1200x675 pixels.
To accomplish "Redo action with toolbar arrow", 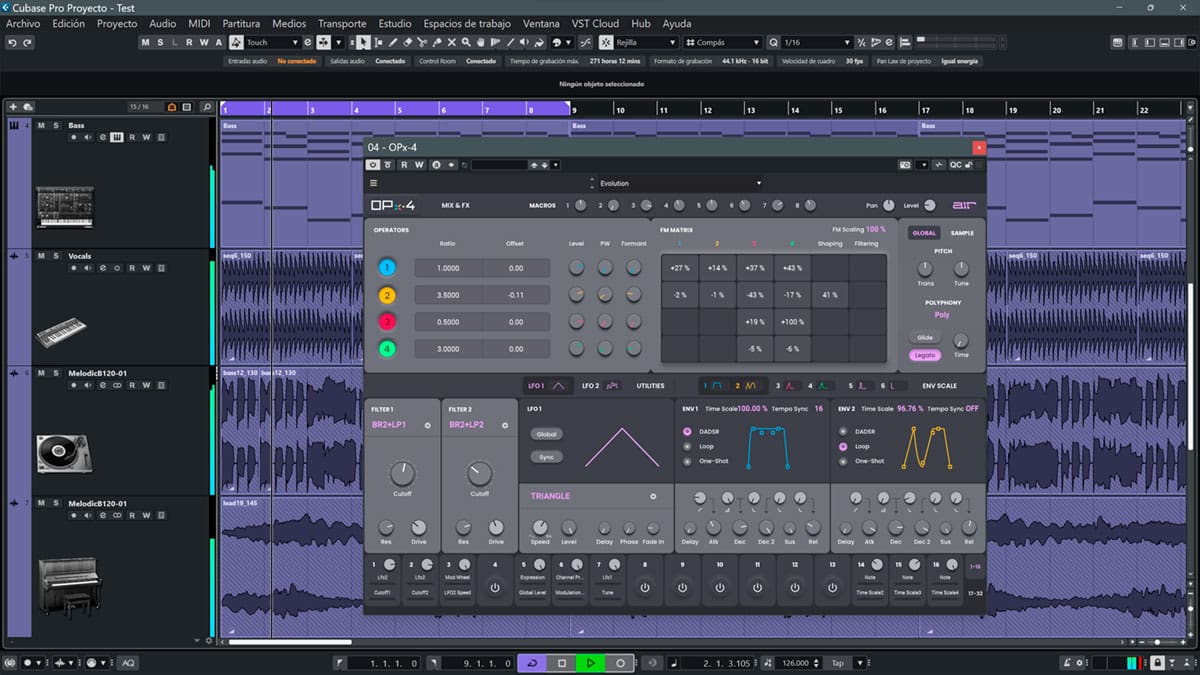I will 27,42.
